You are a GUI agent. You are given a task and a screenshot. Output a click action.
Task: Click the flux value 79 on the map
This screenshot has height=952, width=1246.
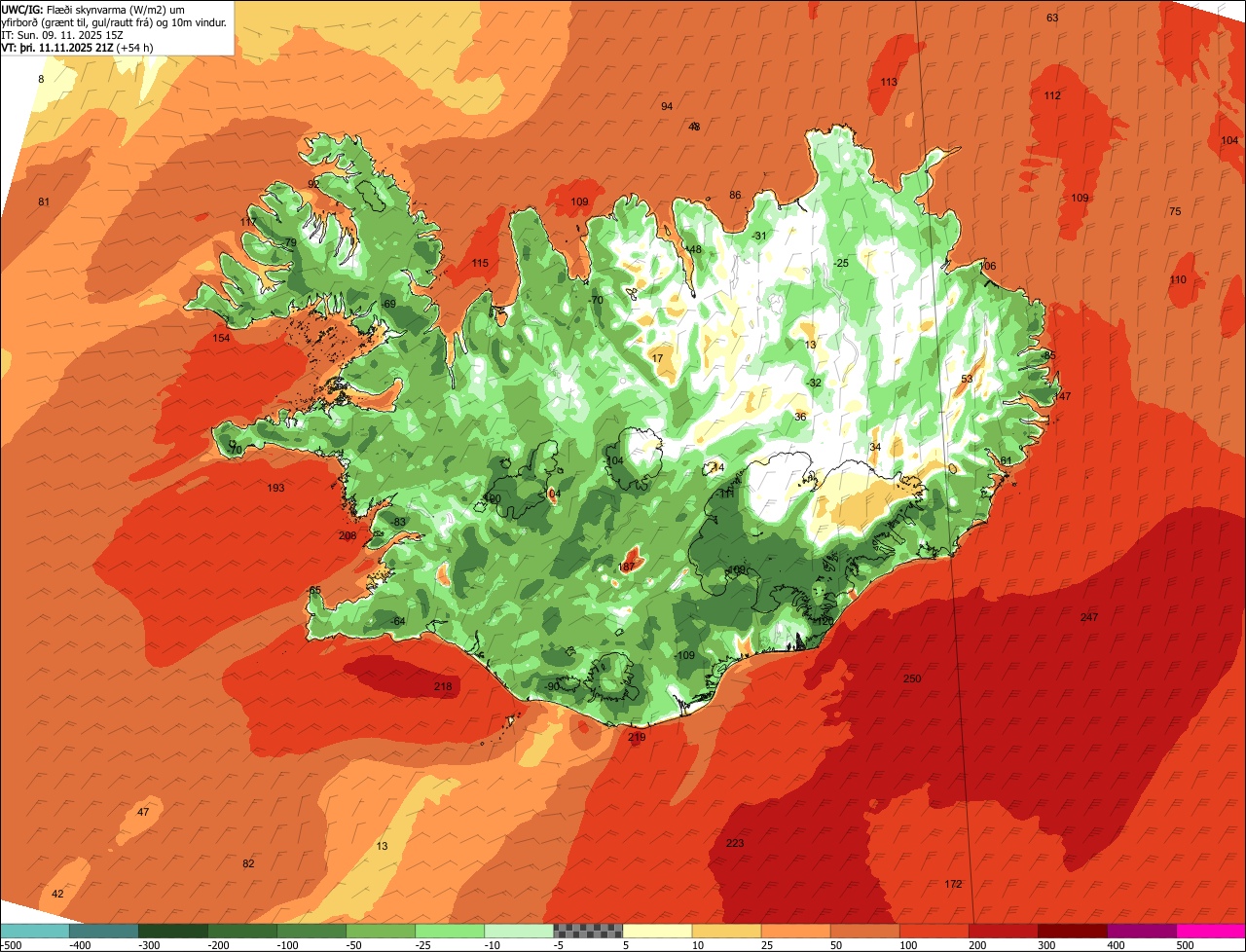[290, 242]
